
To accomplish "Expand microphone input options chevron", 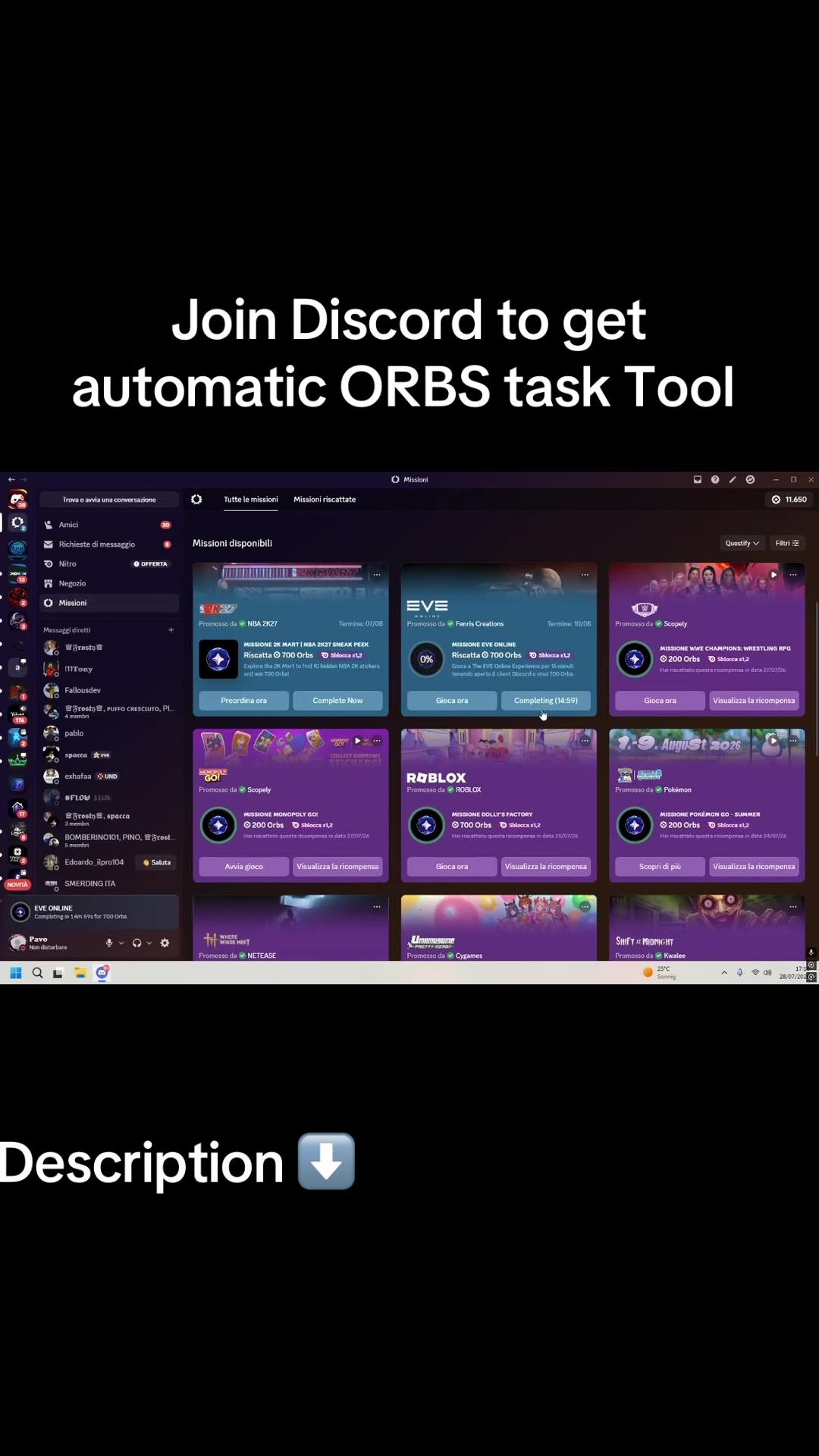I will click(x=121, y=943).
